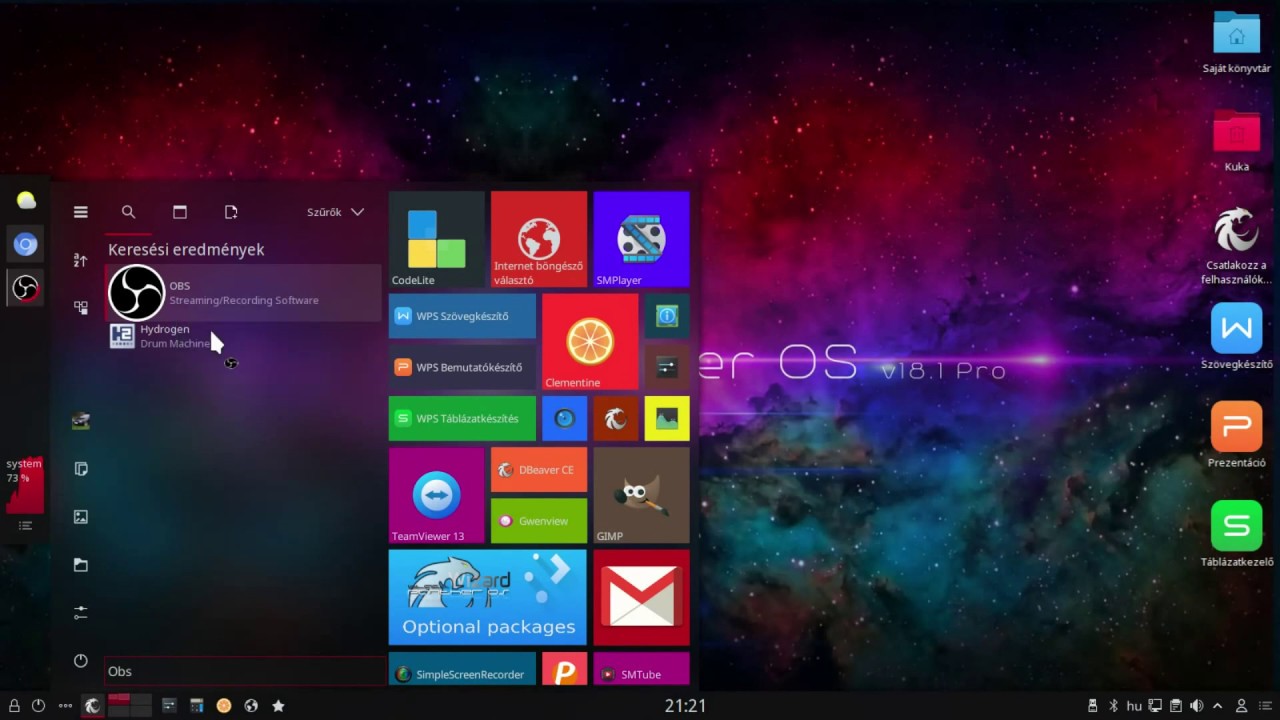Screen dimensions: 1280x720
Task: Open the Gmail envelope tile
Action: pyautogui.click(x=641, y=597)
